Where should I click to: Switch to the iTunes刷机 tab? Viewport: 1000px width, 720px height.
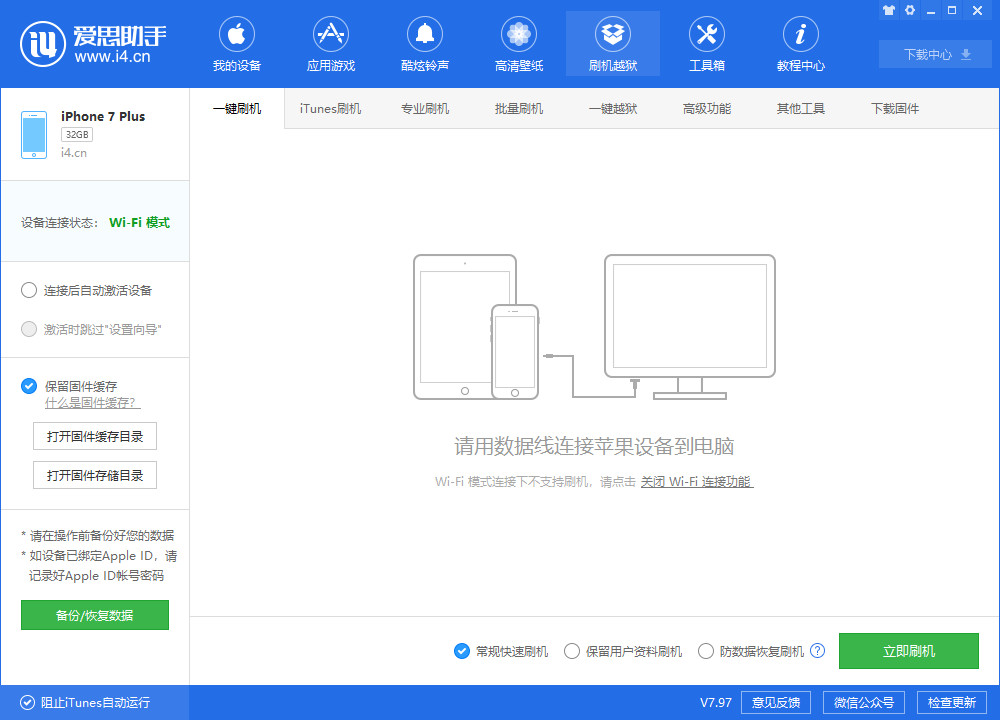[x=330, y=108]
